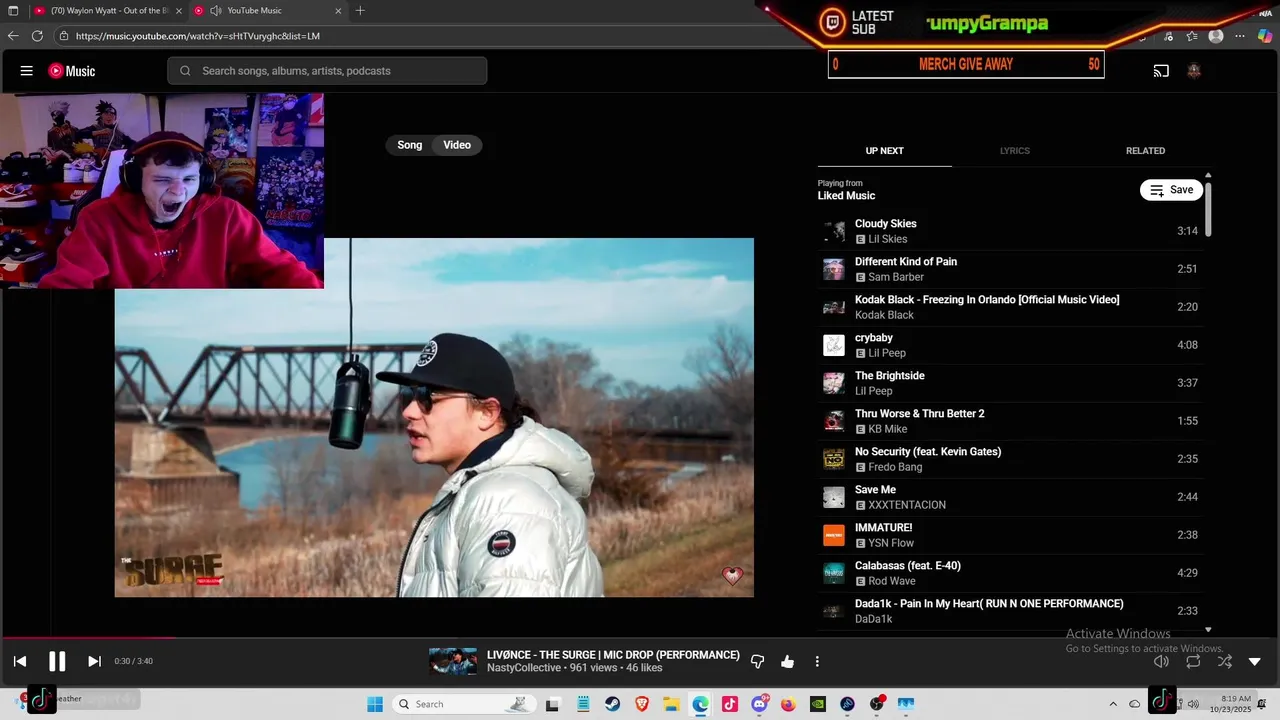Open the Rod Wave artist link
The image size is (1280, 720).
click(x=892, y=581)
